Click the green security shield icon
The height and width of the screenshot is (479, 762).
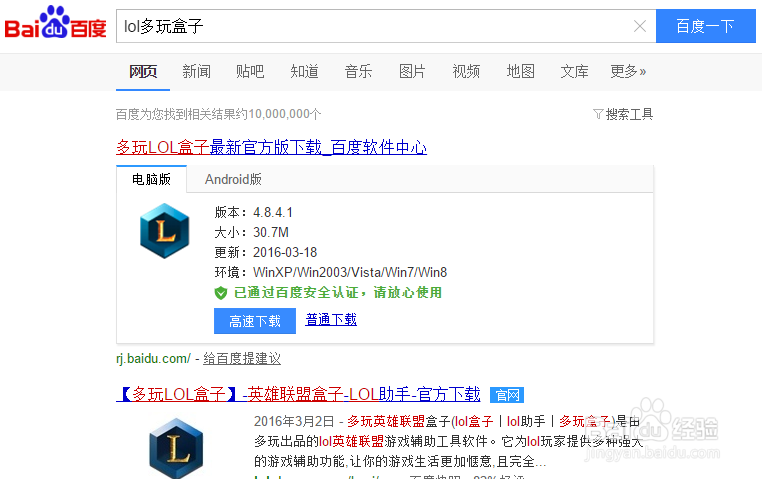point(221,293)
